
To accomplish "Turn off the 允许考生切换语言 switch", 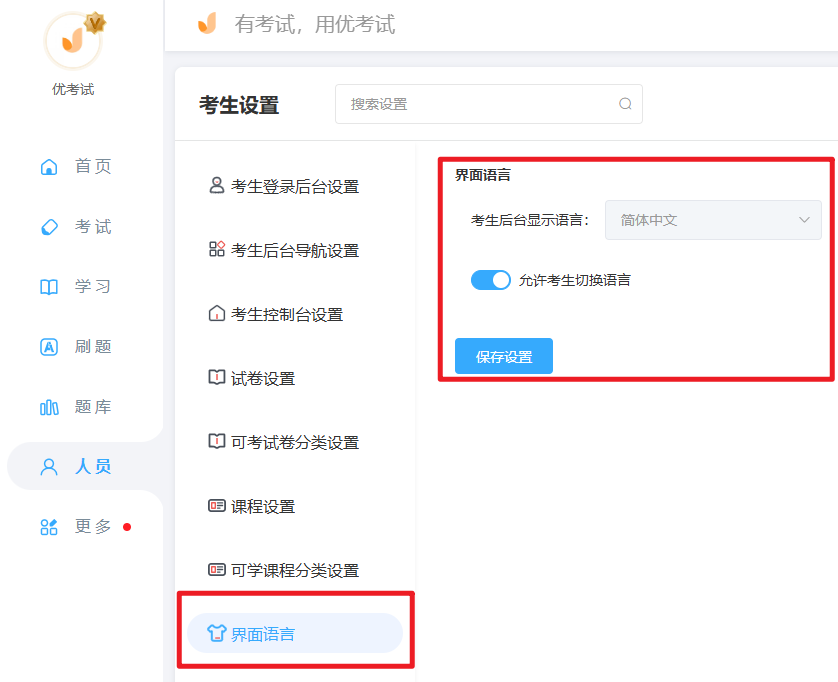I will click(x=491, y=280).
